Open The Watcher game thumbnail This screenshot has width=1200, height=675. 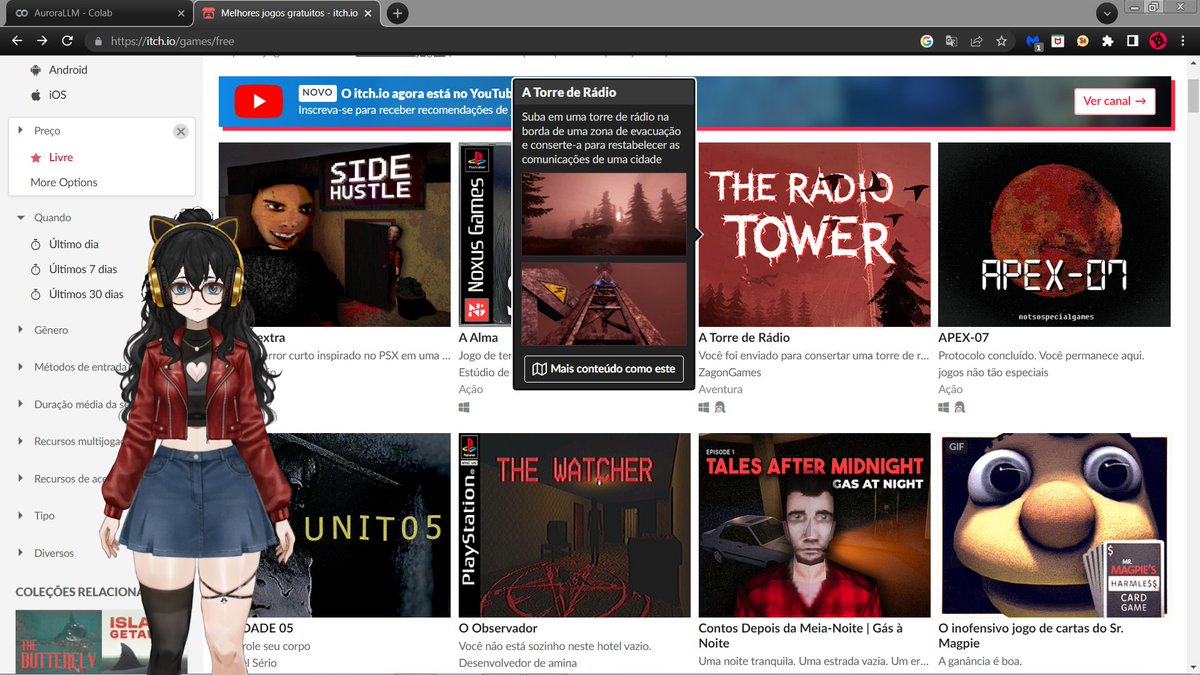coord(574,525)
